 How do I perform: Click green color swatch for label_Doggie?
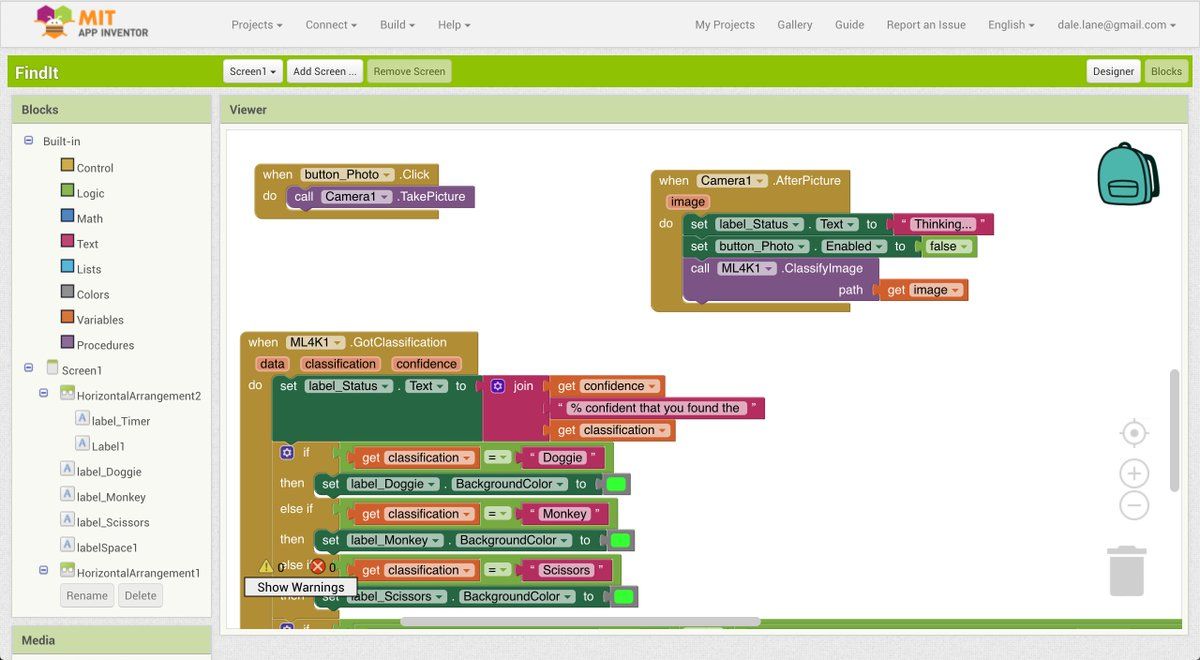pyautogui.click(x=616, y=484)
